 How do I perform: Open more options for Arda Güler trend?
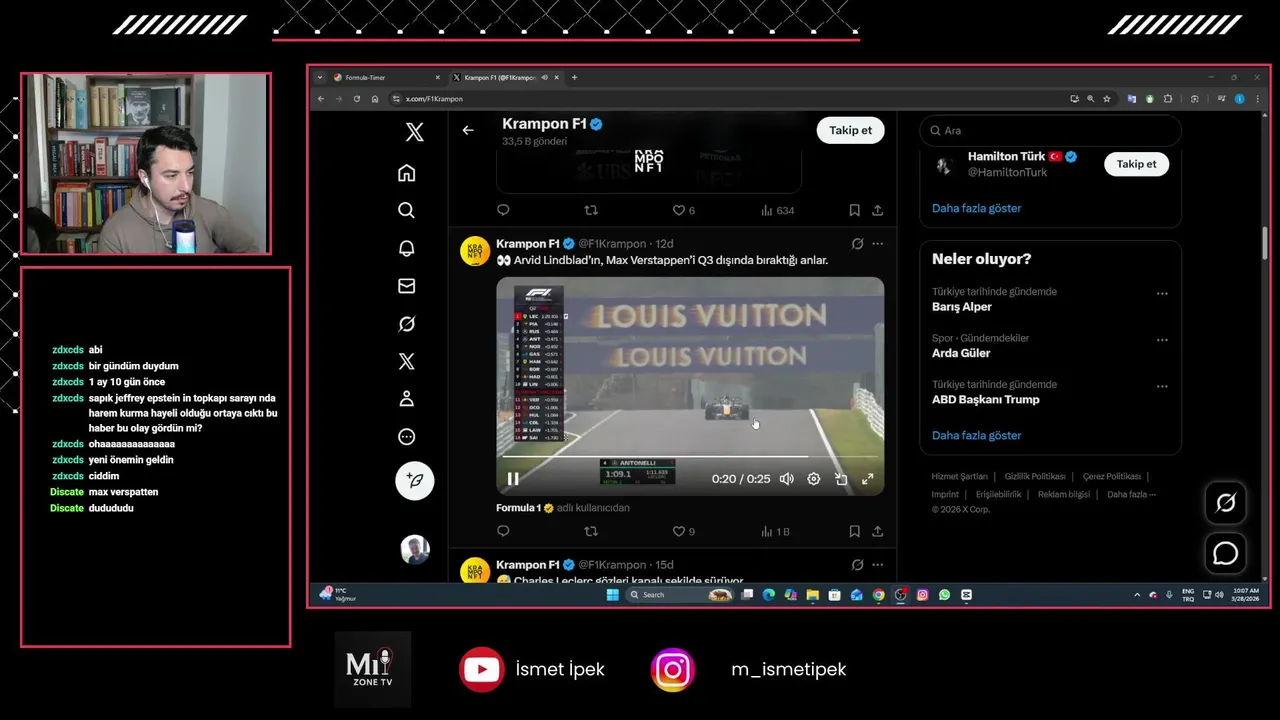(x=1162, y=340)
